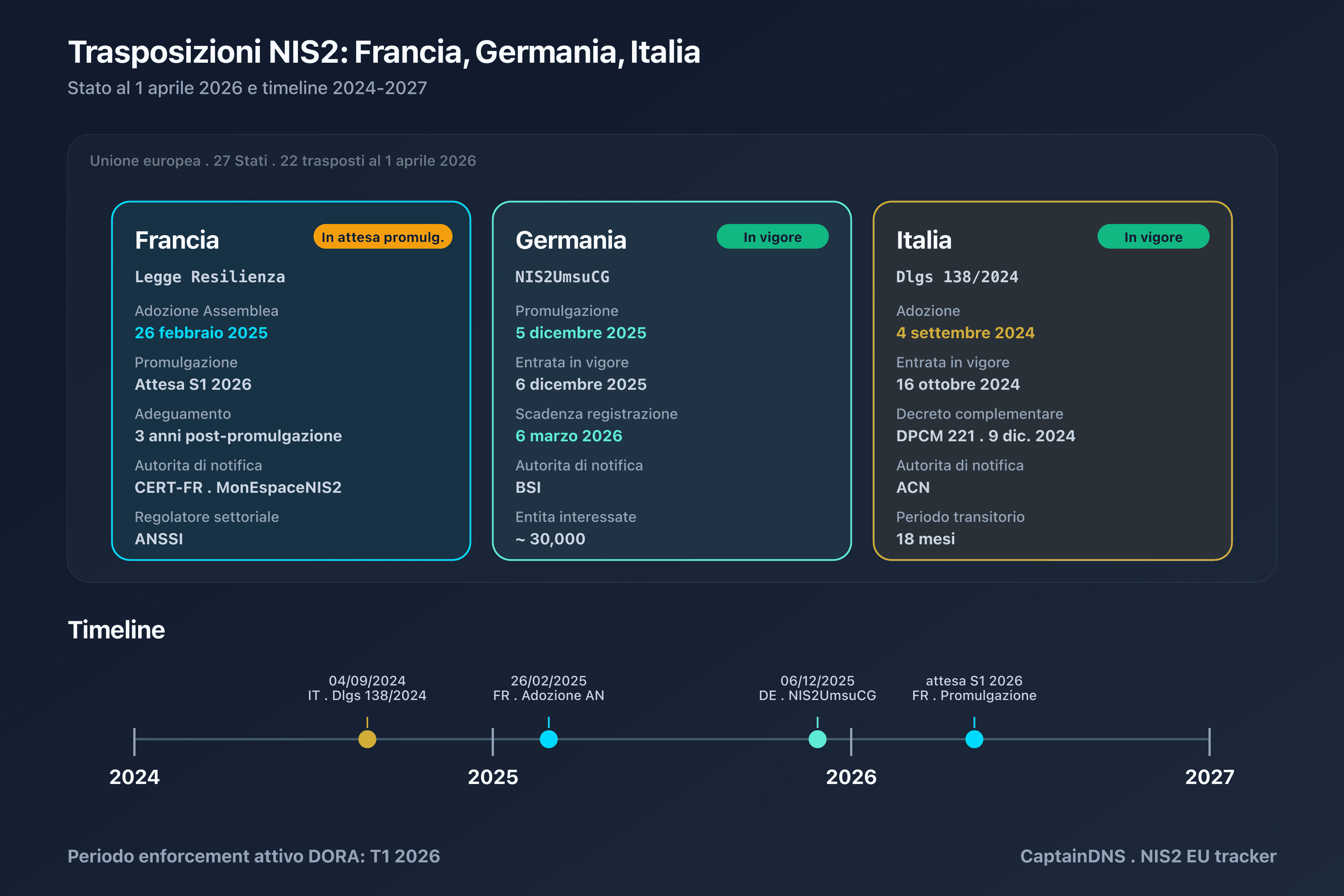Click the Francia card title
The height and width of the screenshot is (896, 1344).
(x=177, y=240)
